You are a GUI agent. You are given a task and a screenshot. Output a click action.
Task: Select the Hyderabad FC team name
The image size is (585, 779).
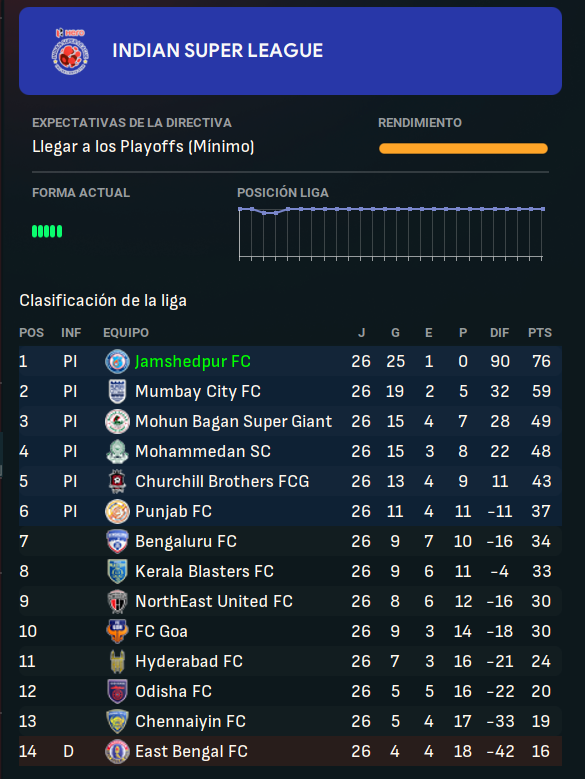click(189, 661)
